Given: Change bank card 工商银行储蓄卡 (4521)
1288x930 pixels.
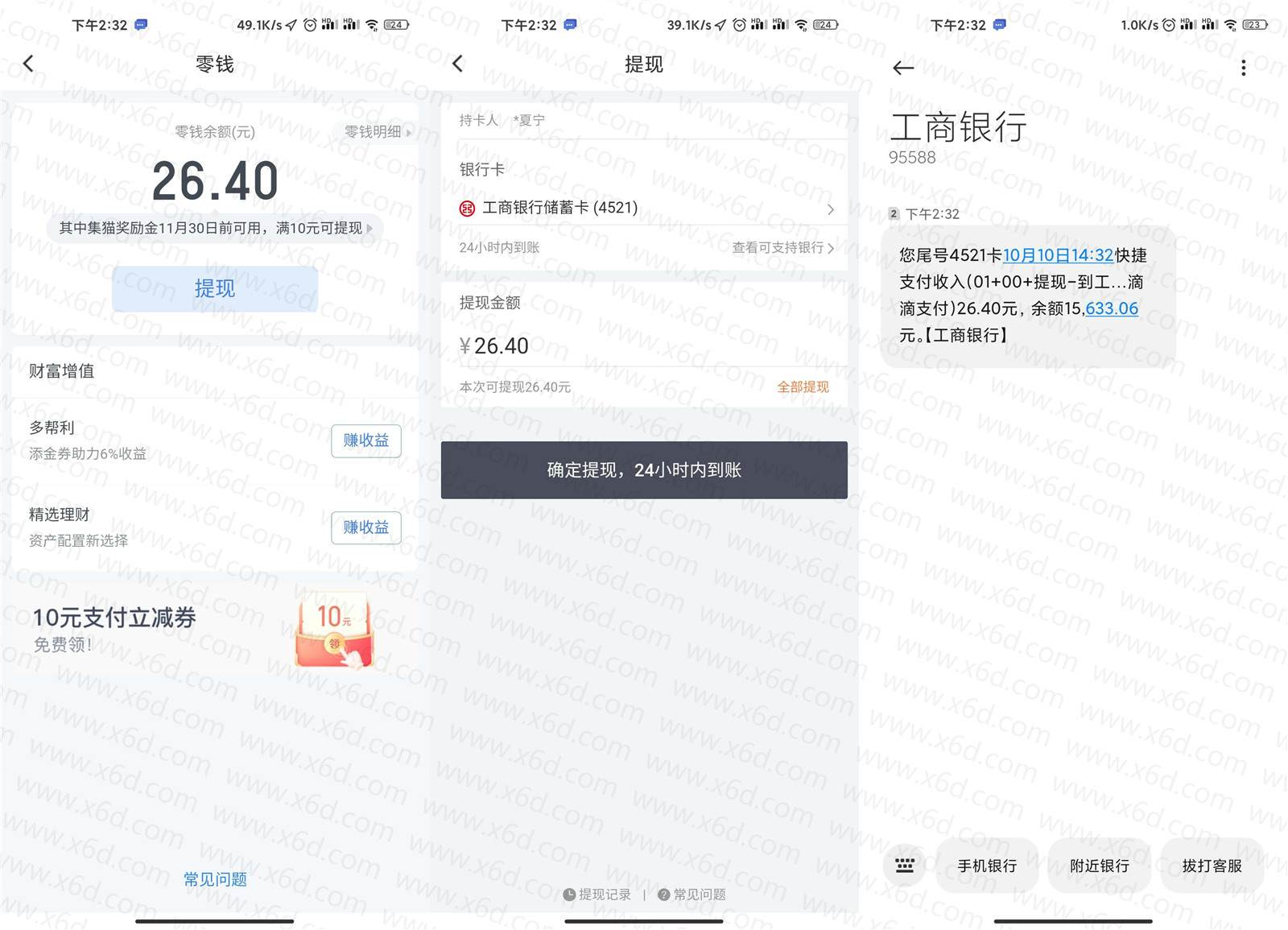Looking at the screenshot, I should tap(644, 209).
